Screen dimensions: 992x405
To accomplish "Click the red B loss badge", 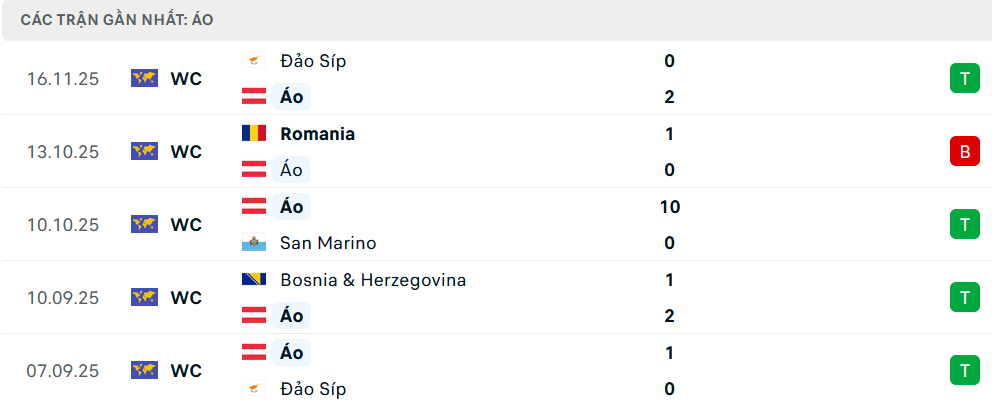I will pyautogui.click(x=964, y=151).
